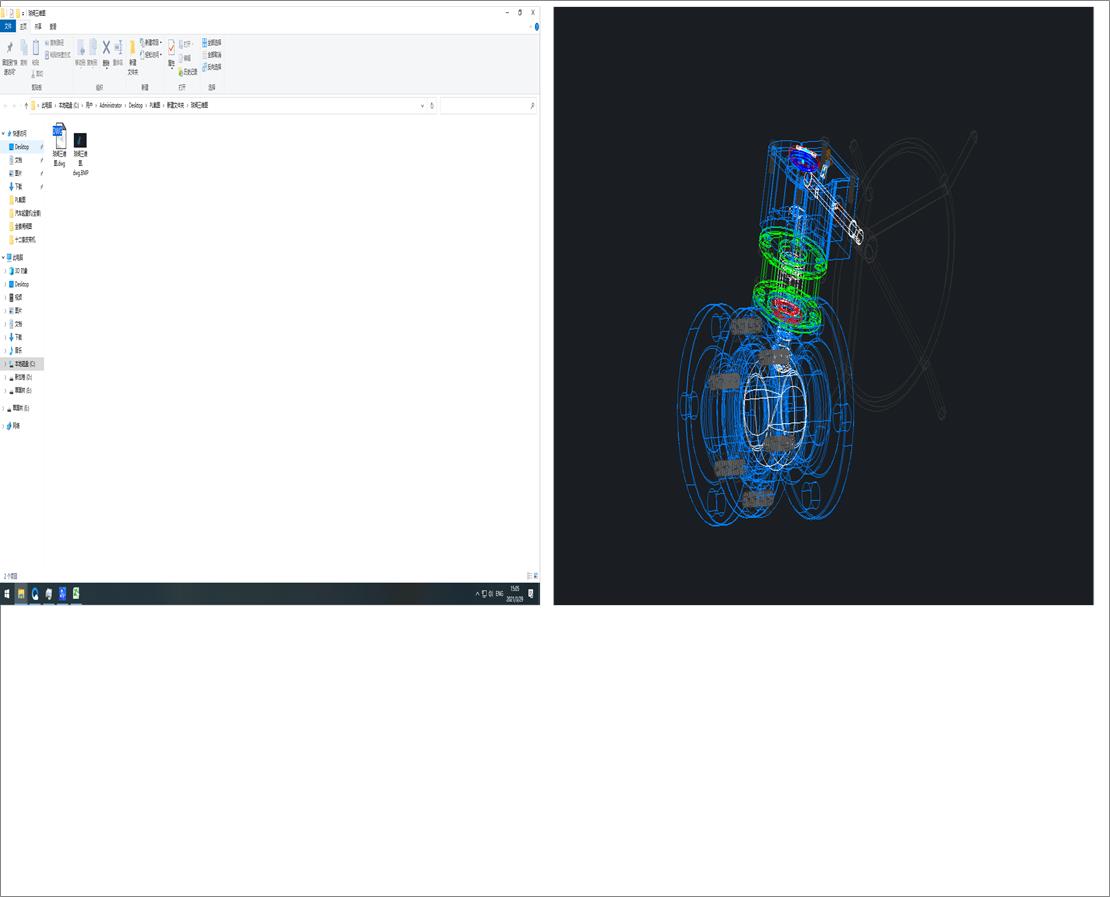Switch to the View ribbon tab

click(53, 26)
